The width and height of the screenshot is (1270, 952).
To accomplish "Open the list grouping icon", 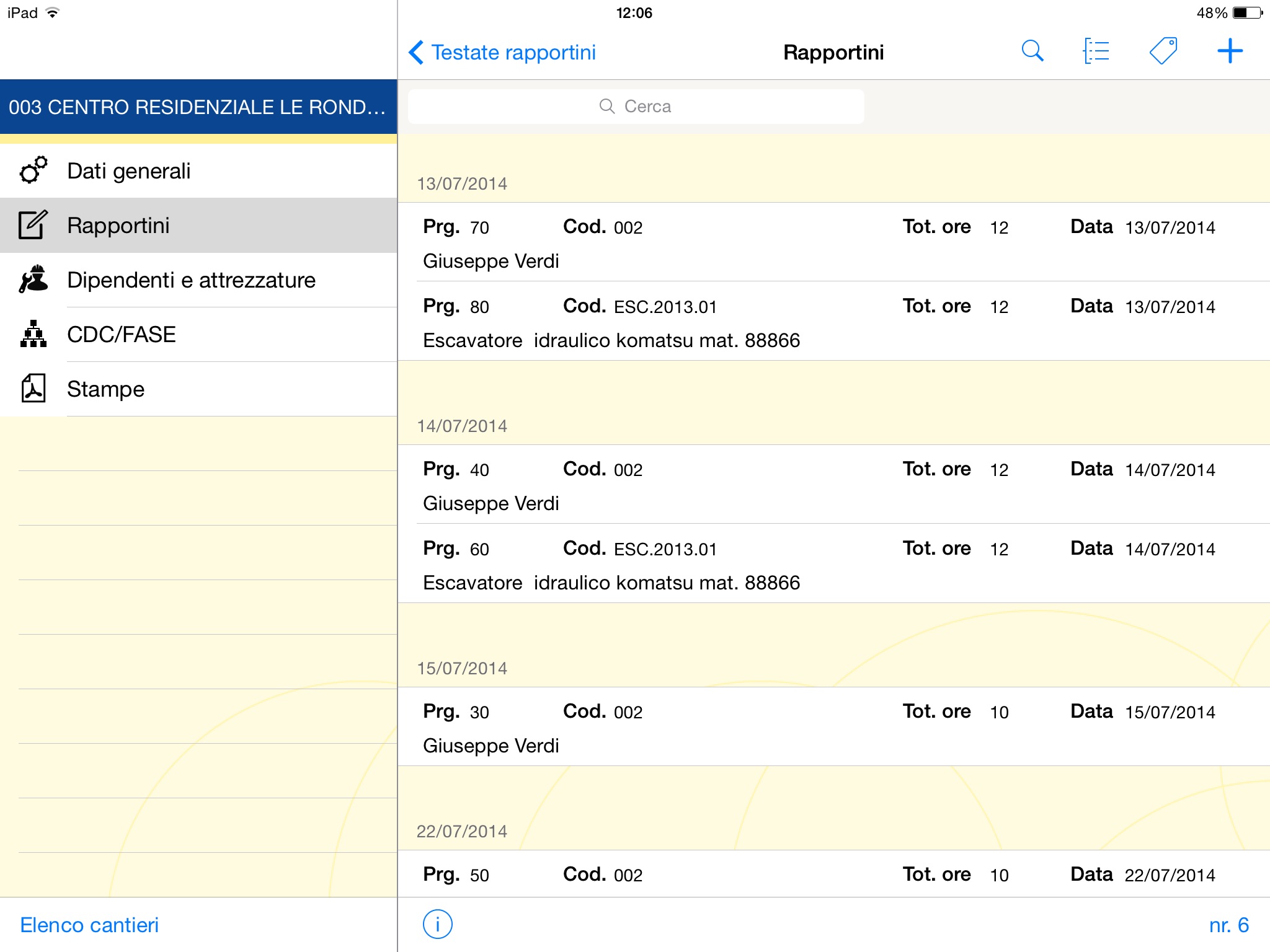I will (1096, 51).
